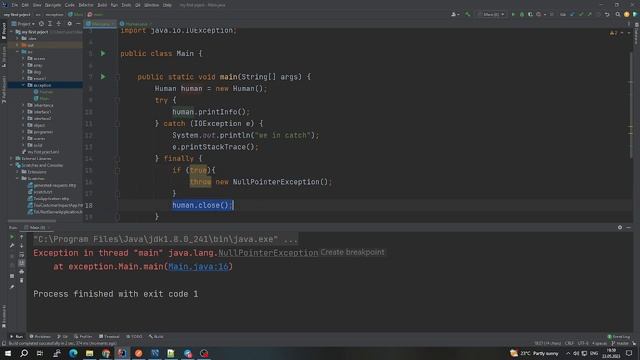Select generated-requests.http scratch file

(52, 185)
